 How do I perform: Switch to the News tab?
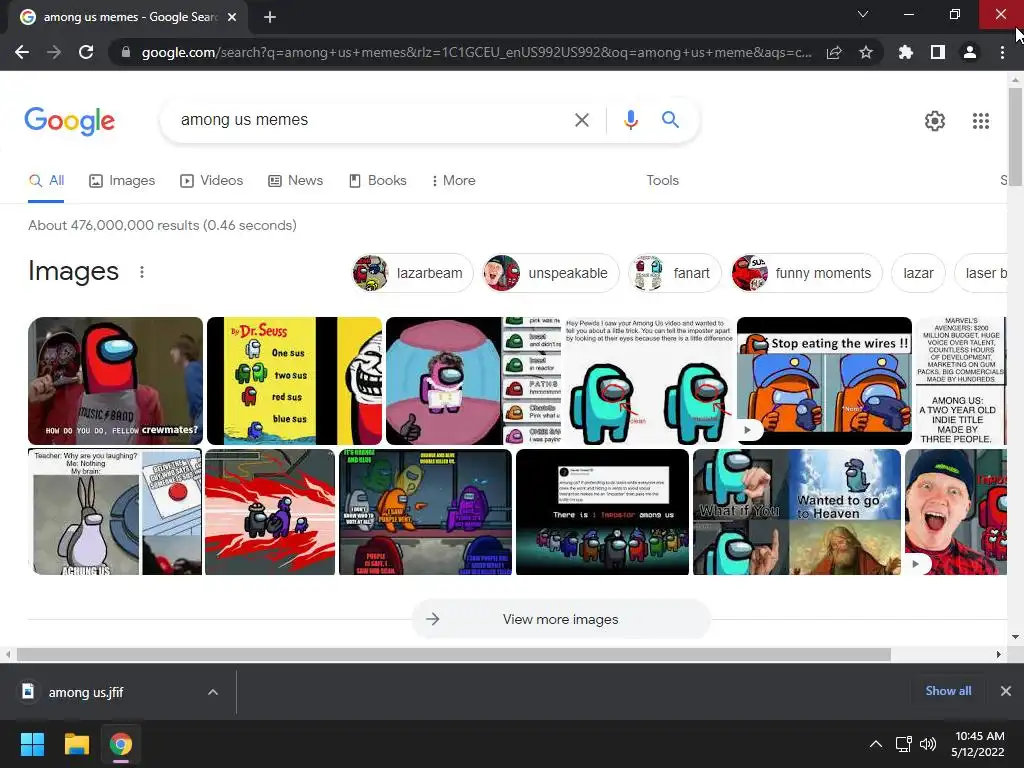pyautogui.click(x=296, y=181)
